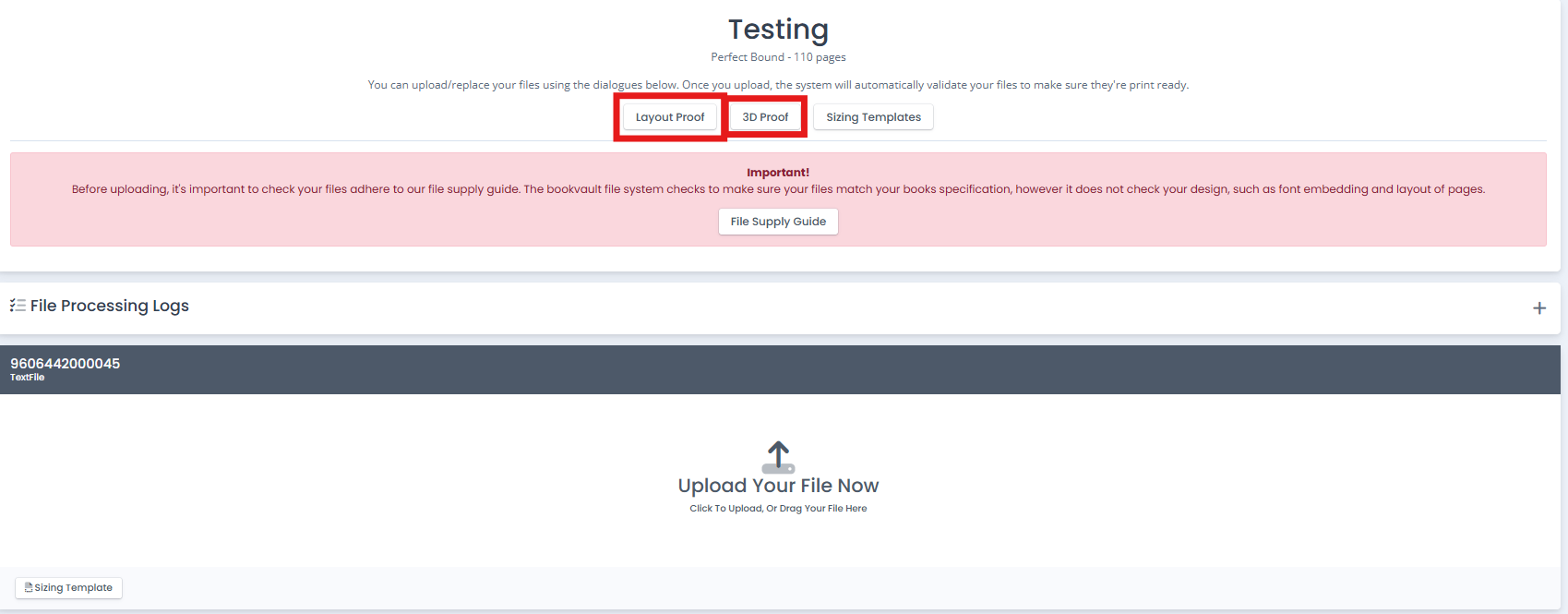Click the bottom Sizing Template button
Screen dimensions: 1568x614
tap(69, 587)
